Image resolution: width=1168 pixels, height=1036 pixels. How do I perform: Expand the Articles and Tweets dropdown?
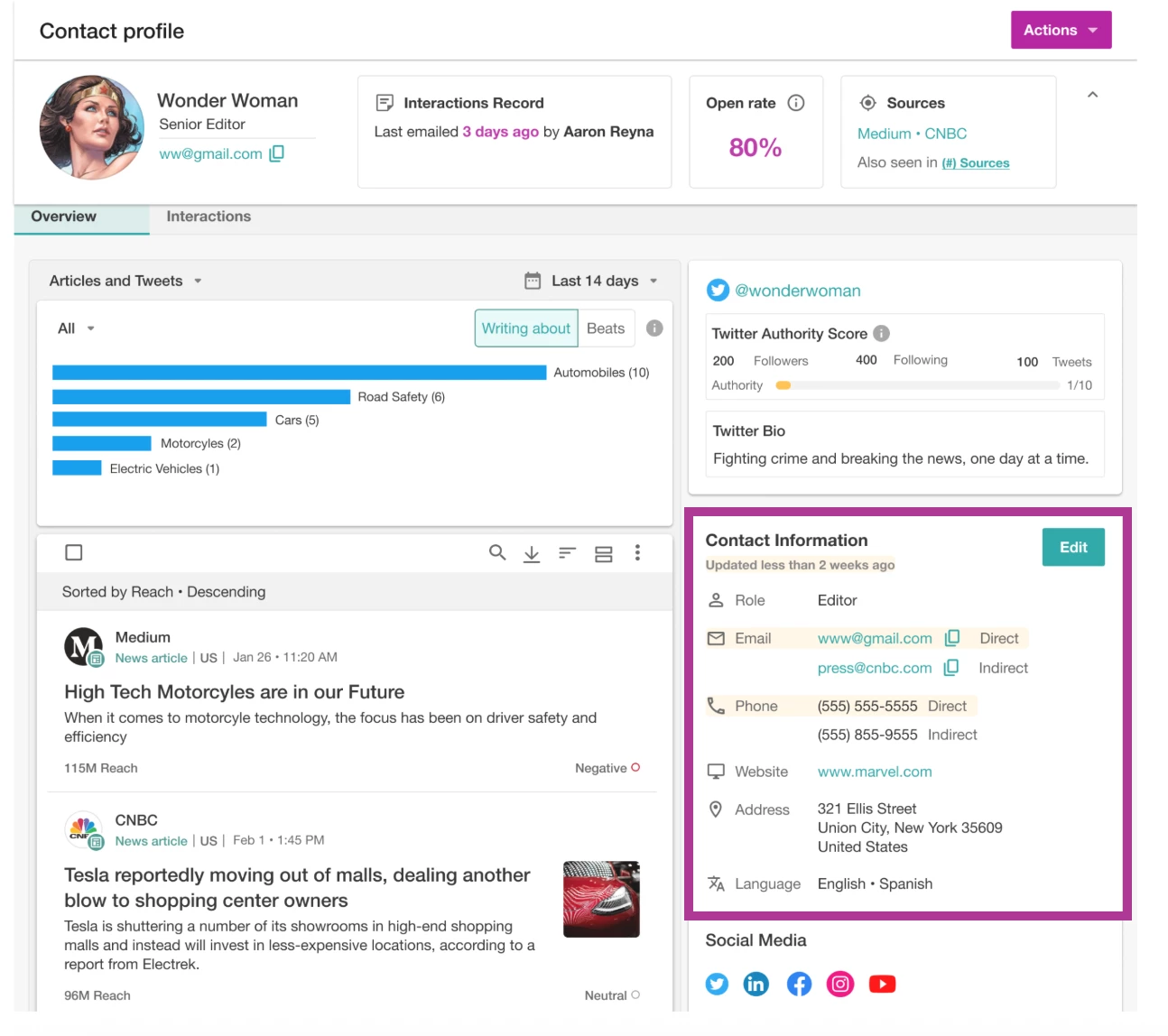click(x=125, y=281)
